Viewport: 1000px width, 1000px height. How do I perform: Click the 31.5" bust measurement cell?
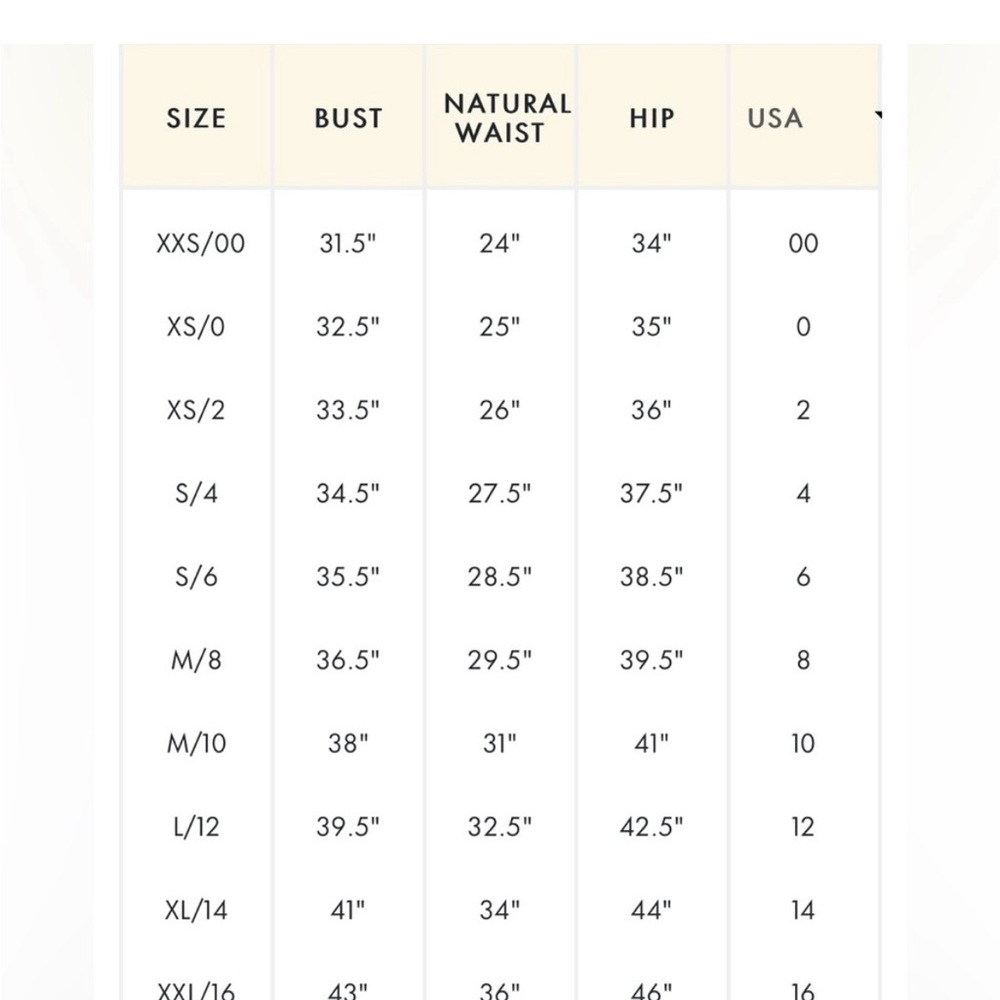[348, 244]
